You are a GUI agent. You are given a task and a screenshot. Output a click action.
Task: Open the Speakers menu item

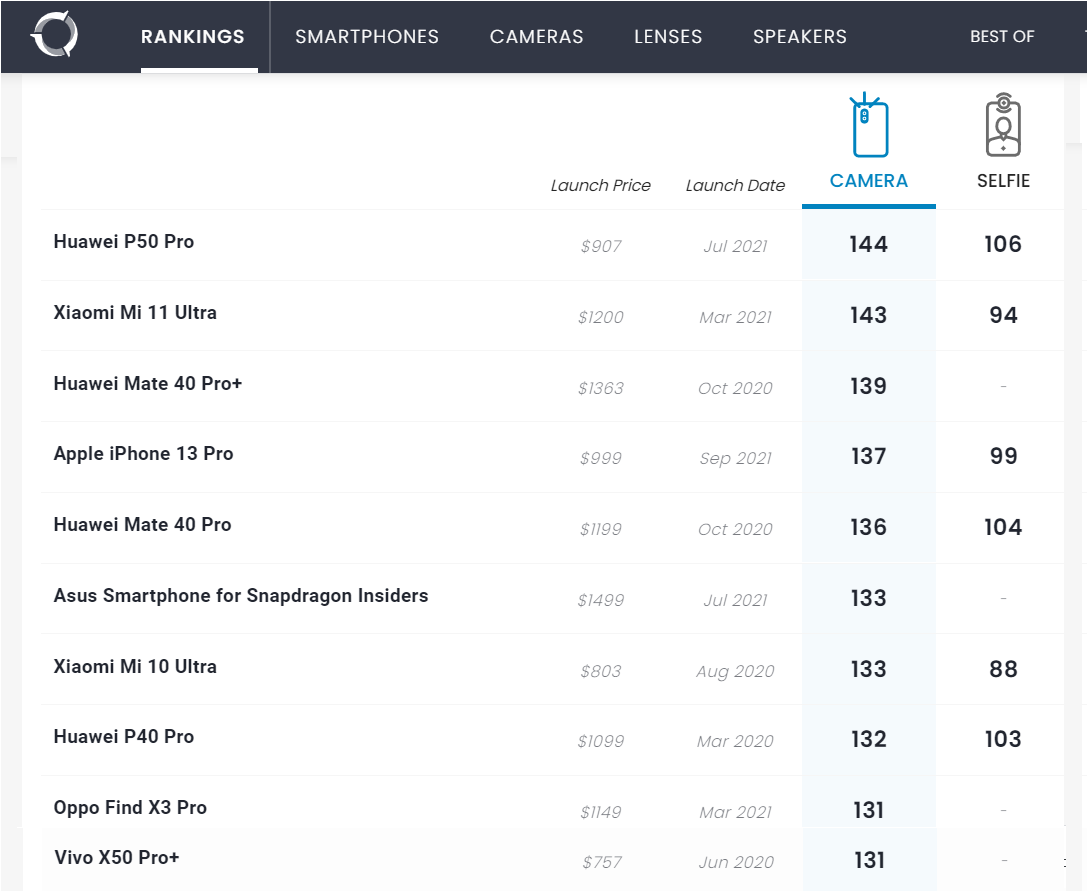pyautogui.click(x=799, y=37)
